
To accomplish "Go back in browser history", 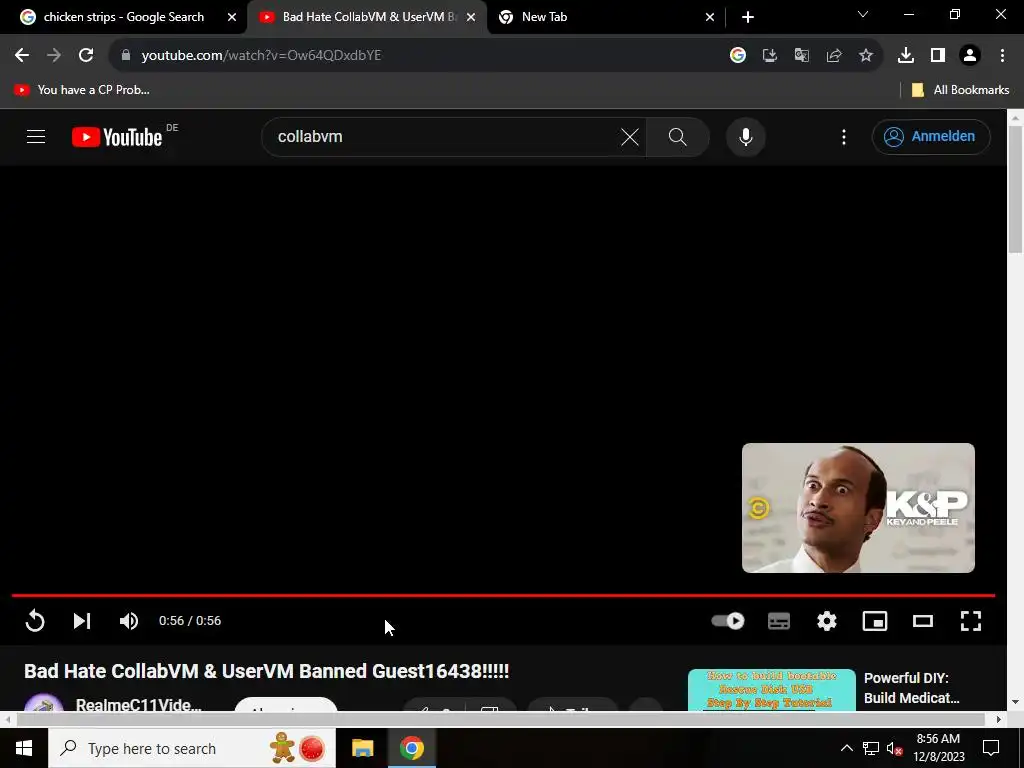I will point(22,56).
